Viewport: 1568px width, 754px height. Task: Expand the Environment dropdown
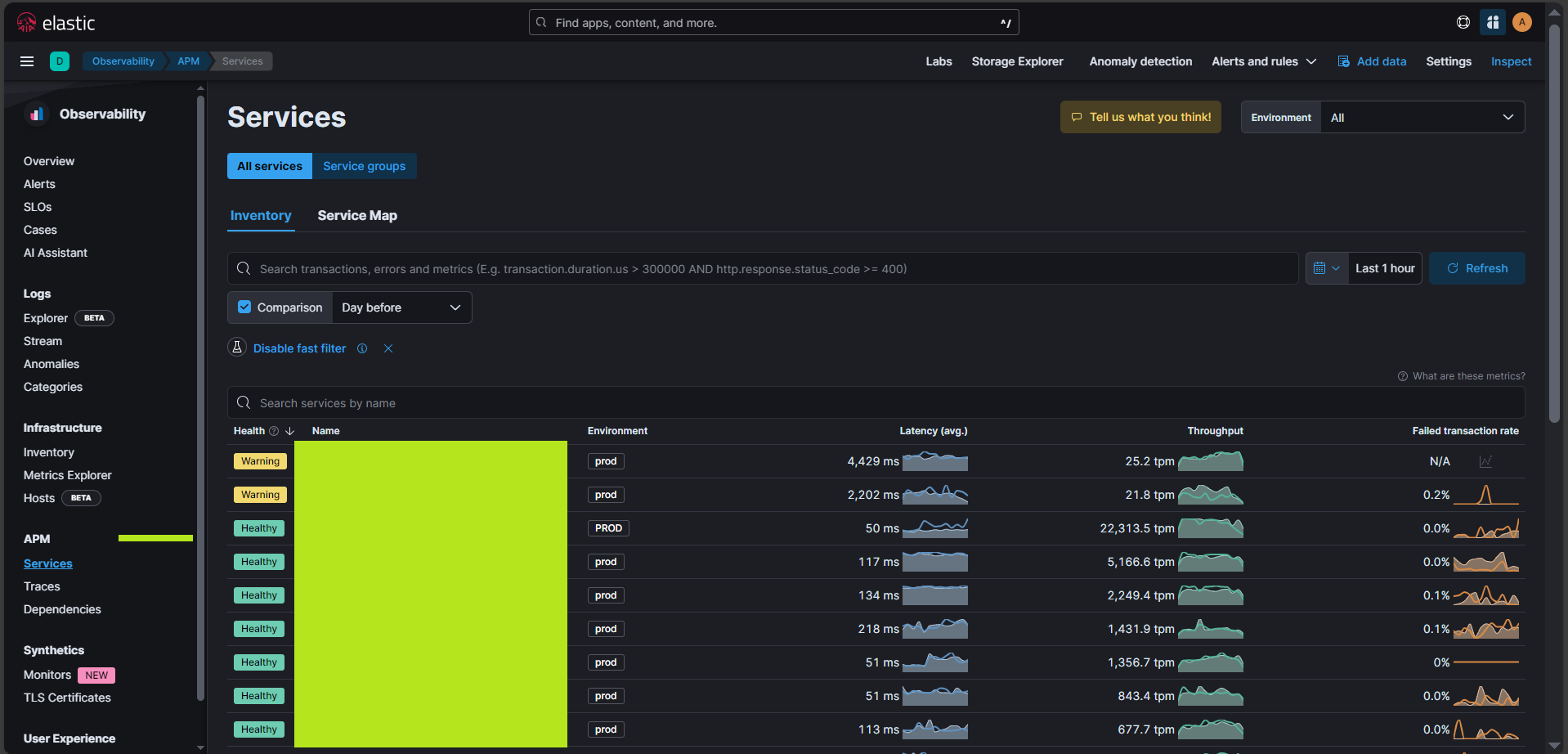(1422, 118)
